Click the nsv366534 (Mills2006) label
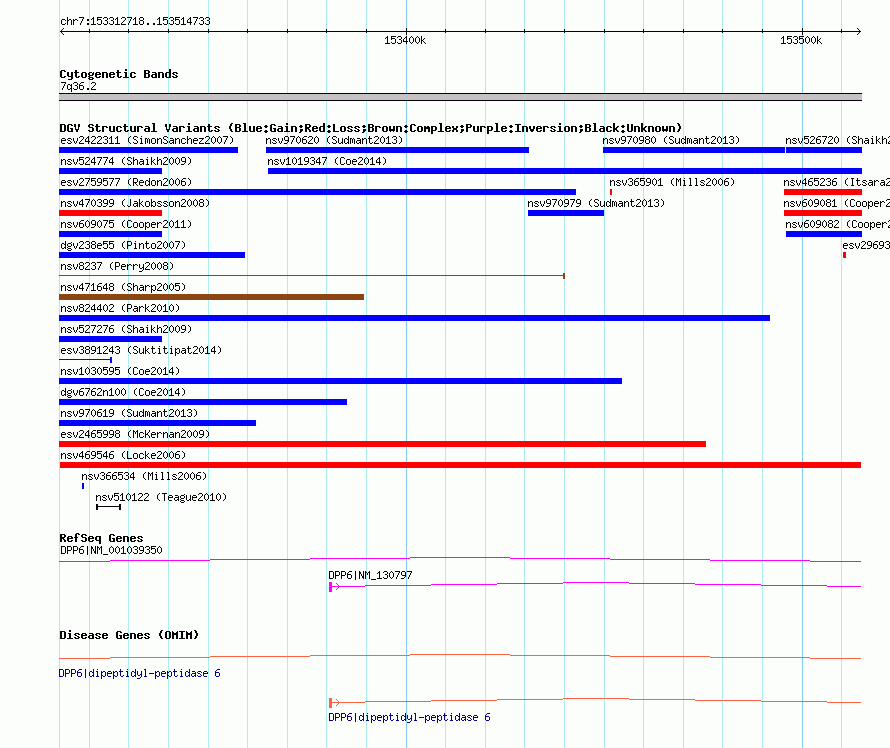This screenshot has height=748, width=890. 144,476
